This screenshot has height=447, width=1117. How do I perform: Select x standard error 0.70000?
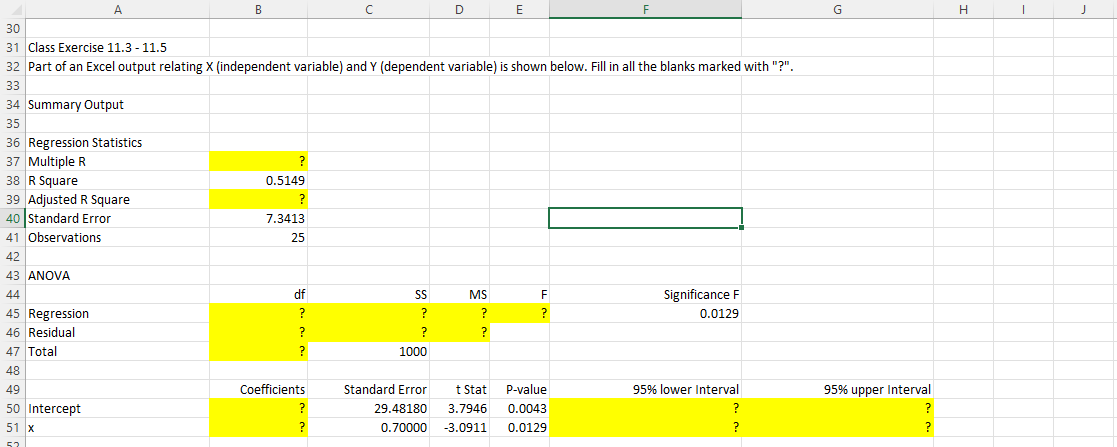coord(368,427)
